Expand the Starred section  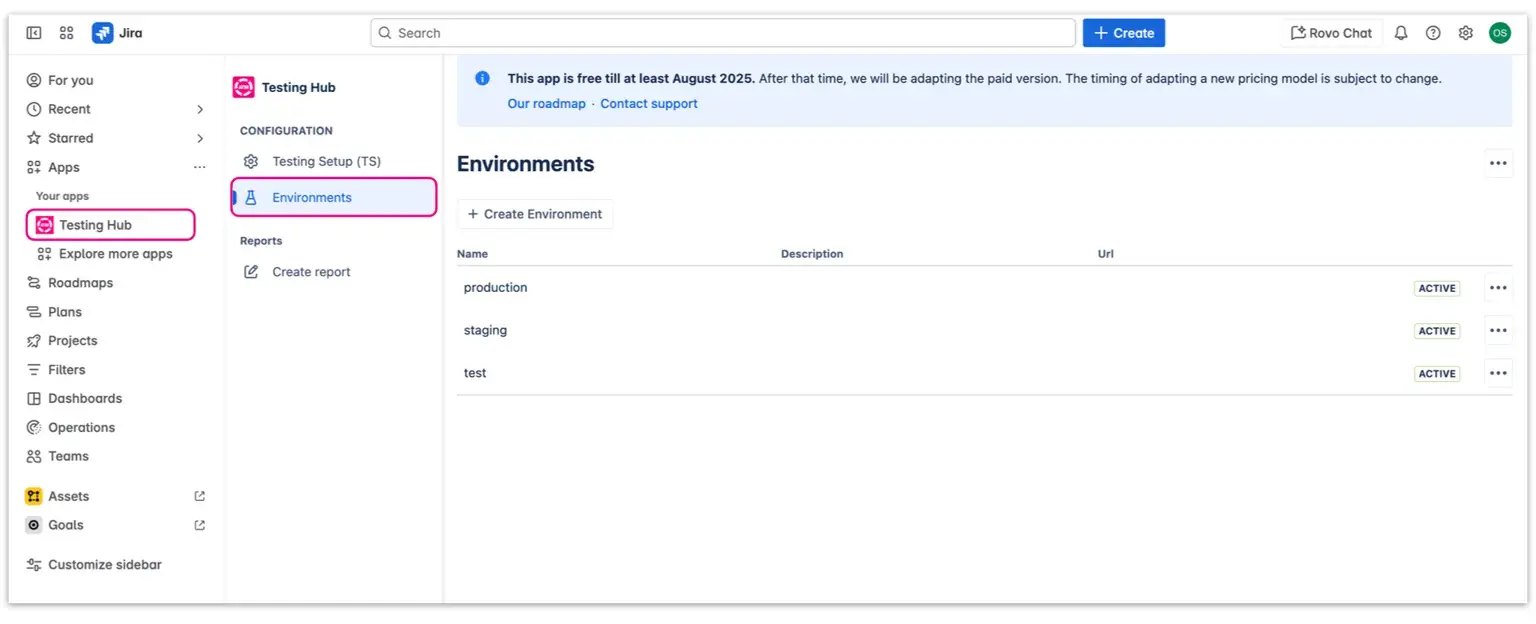pos(200,137)
